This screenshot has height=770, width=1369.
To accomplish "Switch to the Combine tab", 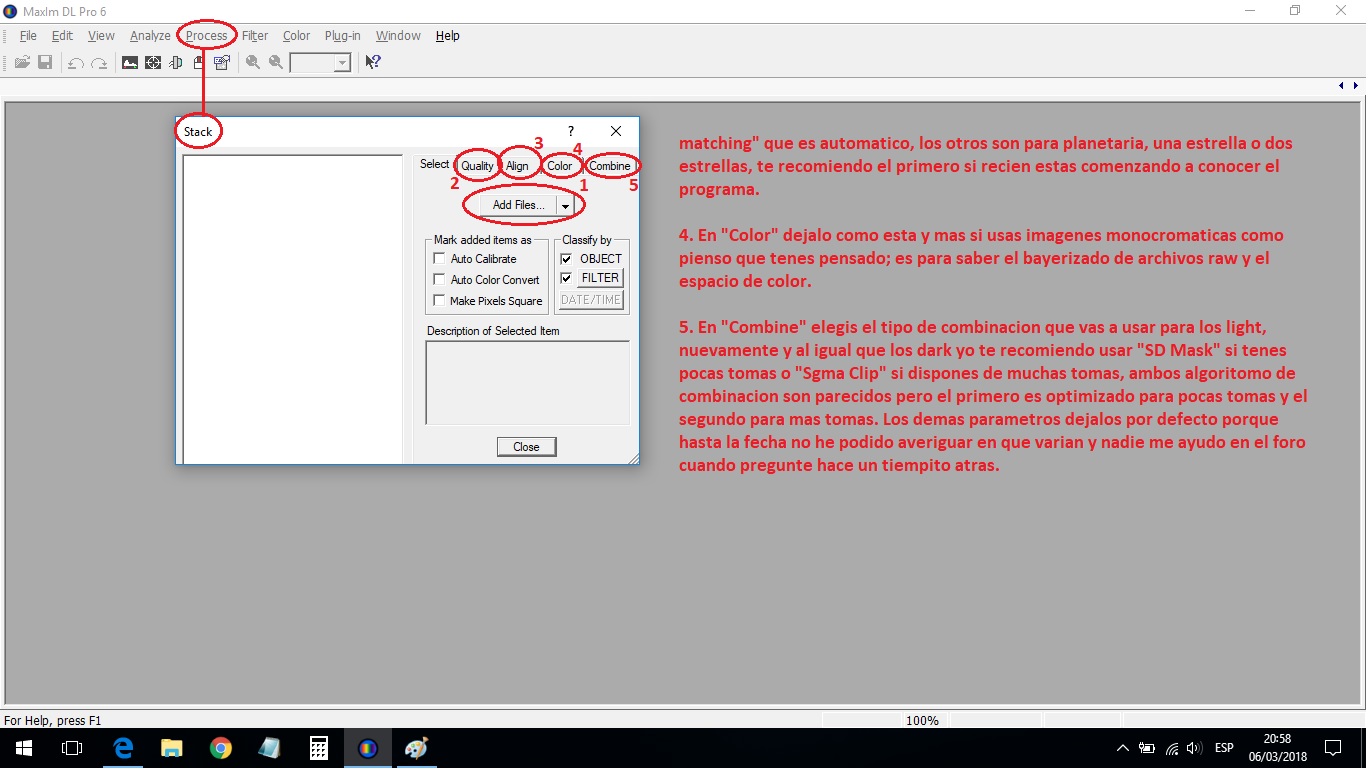I will [x=610, y=166].
